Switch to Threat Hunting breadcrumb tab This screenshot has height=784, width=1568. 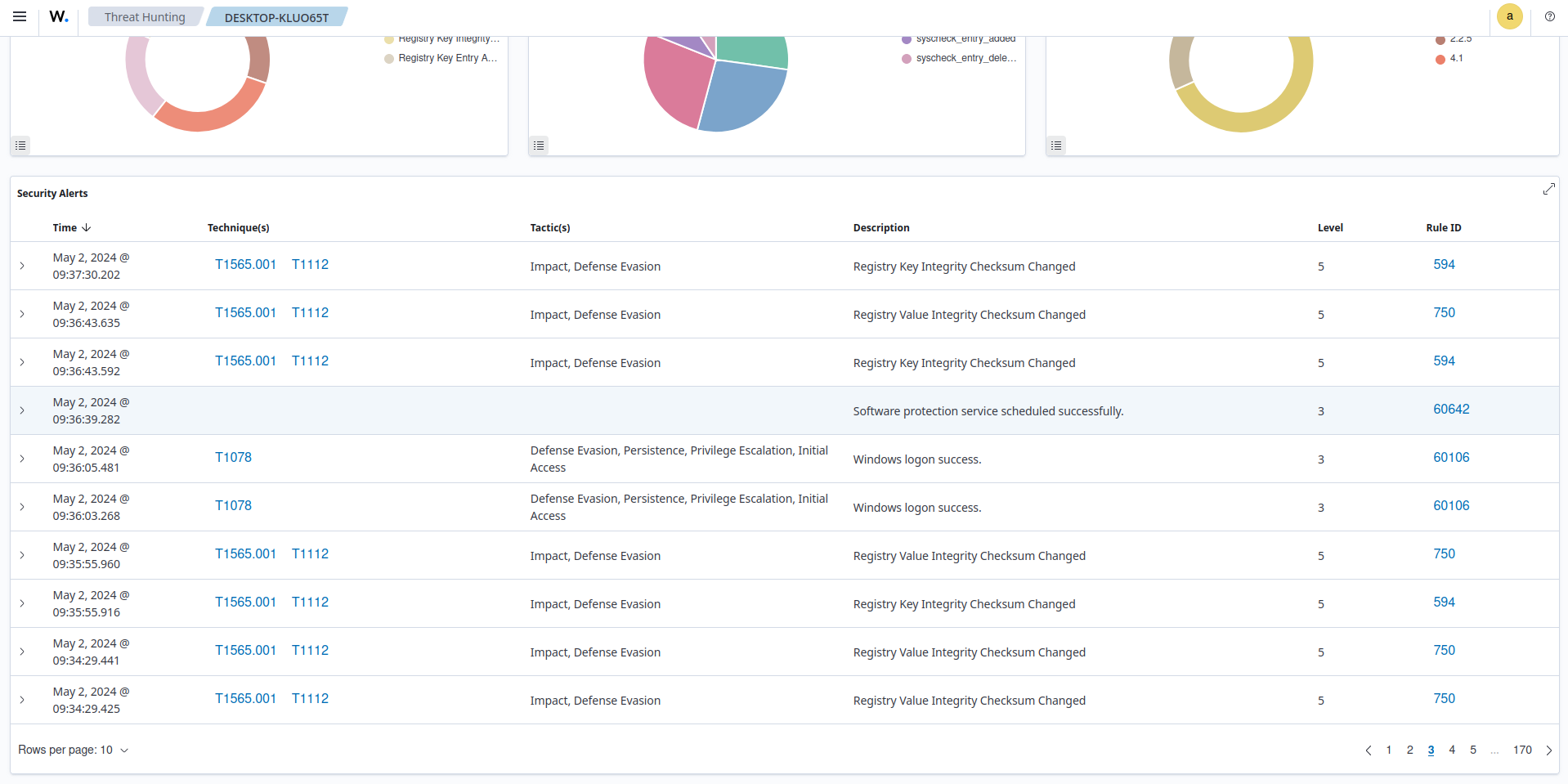(145, 17)
